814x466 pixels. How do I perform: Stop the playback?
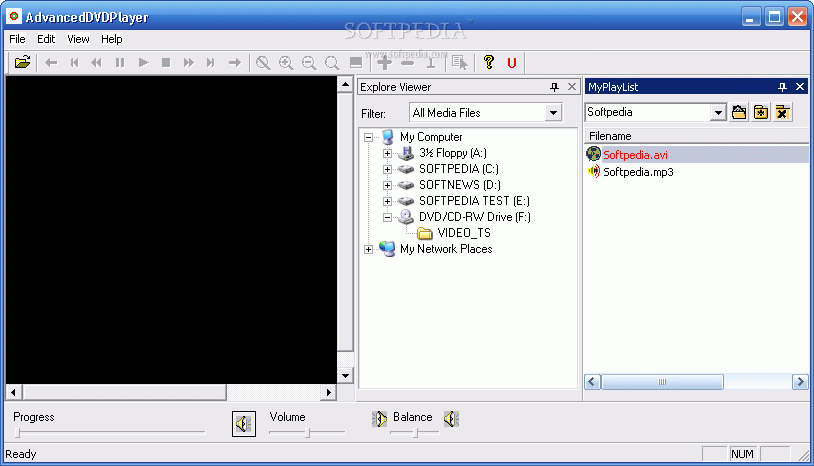click(166, 63)
